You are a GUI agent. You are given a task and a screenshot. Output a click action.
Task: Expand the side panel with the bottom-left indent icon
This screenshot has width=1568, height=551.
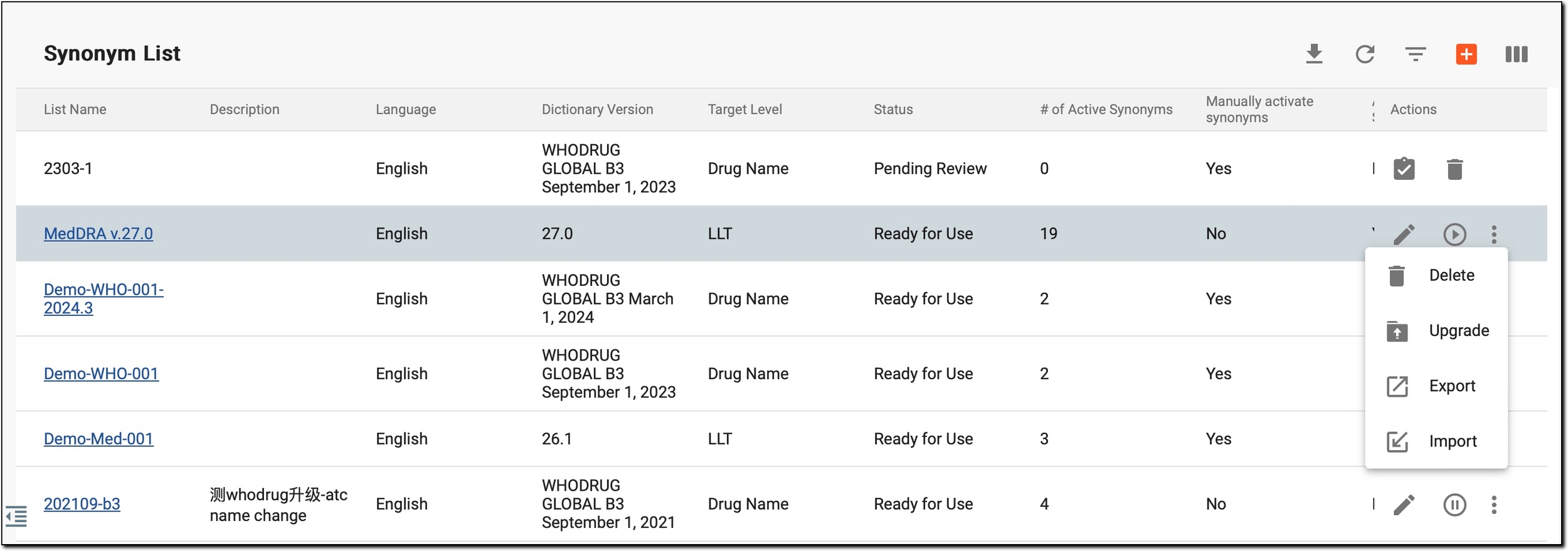(16, 517)
